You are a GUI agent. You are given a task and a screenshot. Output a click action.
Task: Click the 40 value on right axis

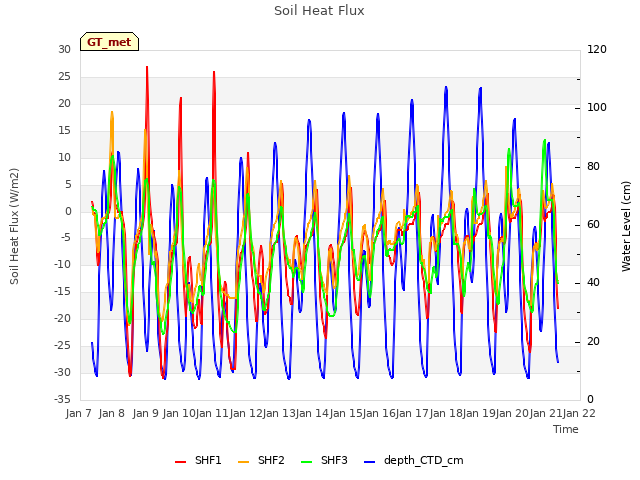click(x=593, y=282)
